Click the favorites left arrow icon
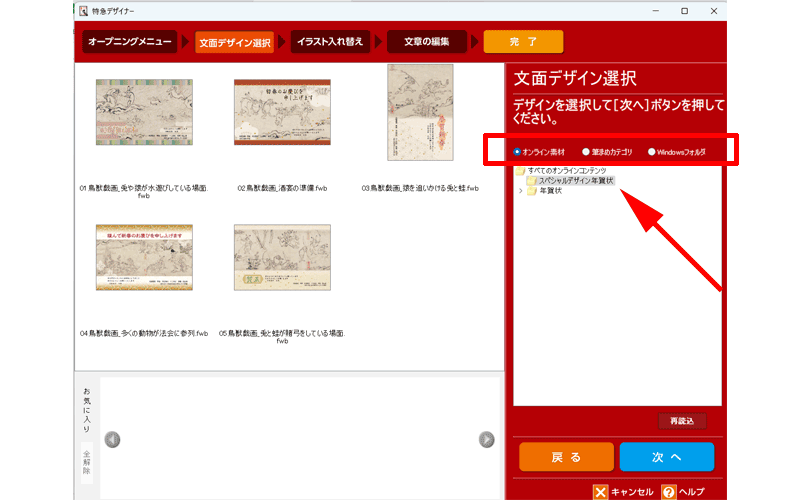The width and height of the screenshot is (800, 500). click(112, 439)
